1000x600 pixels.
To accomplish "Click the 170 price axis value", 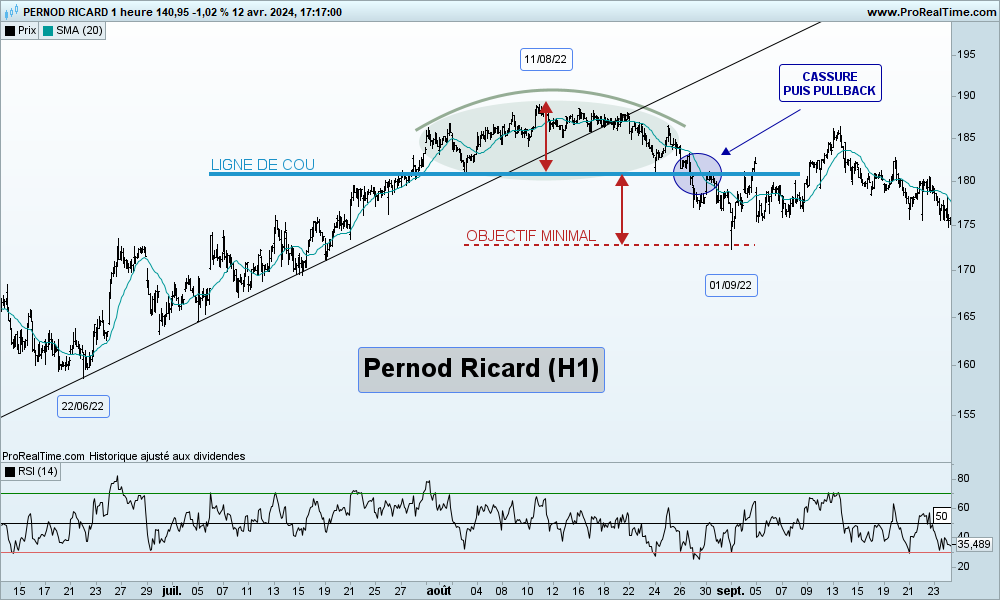I will (966, 270).
